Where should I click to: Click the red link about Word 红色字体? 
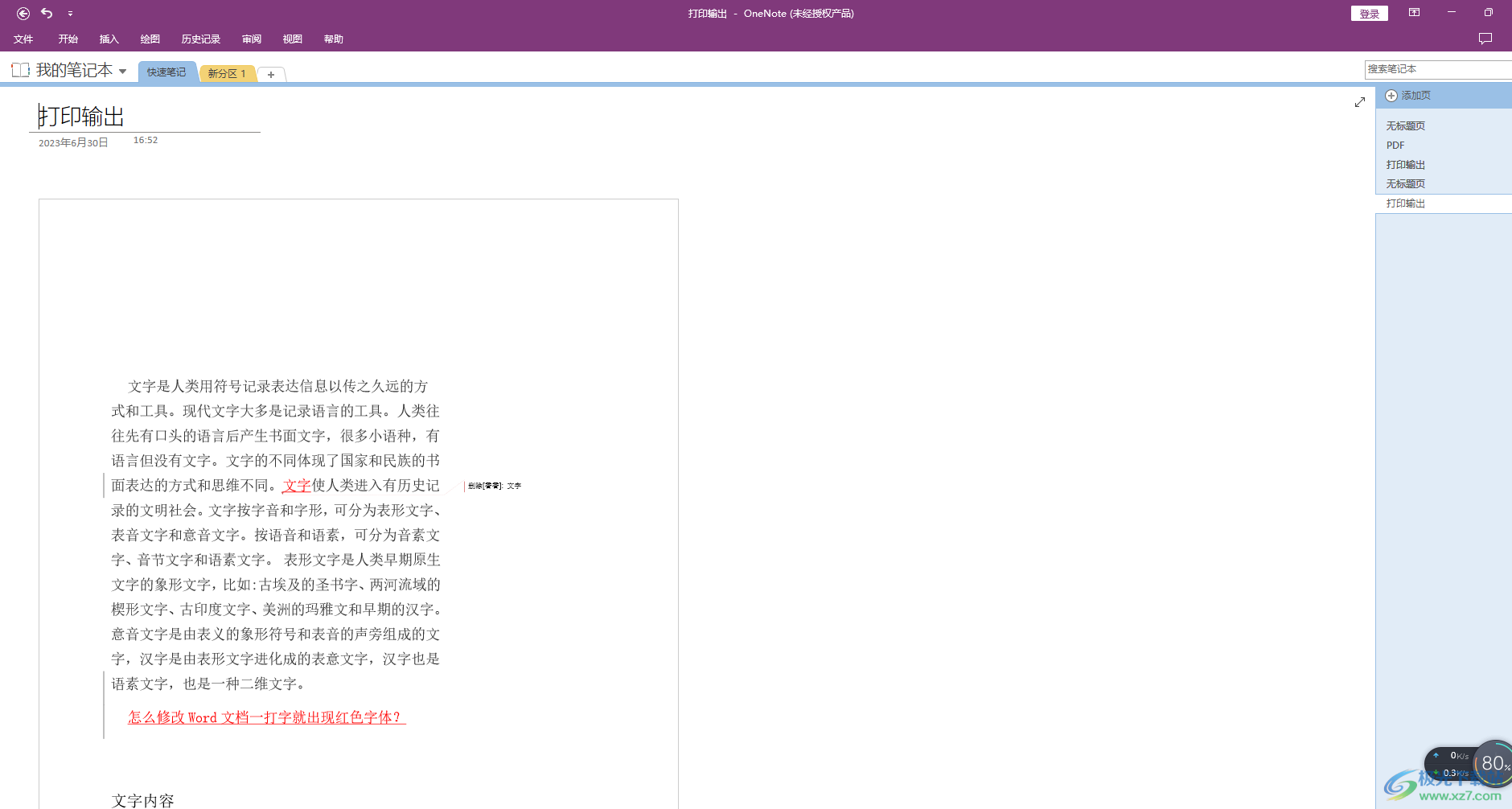pyautogui.click(x=267, y=717)
